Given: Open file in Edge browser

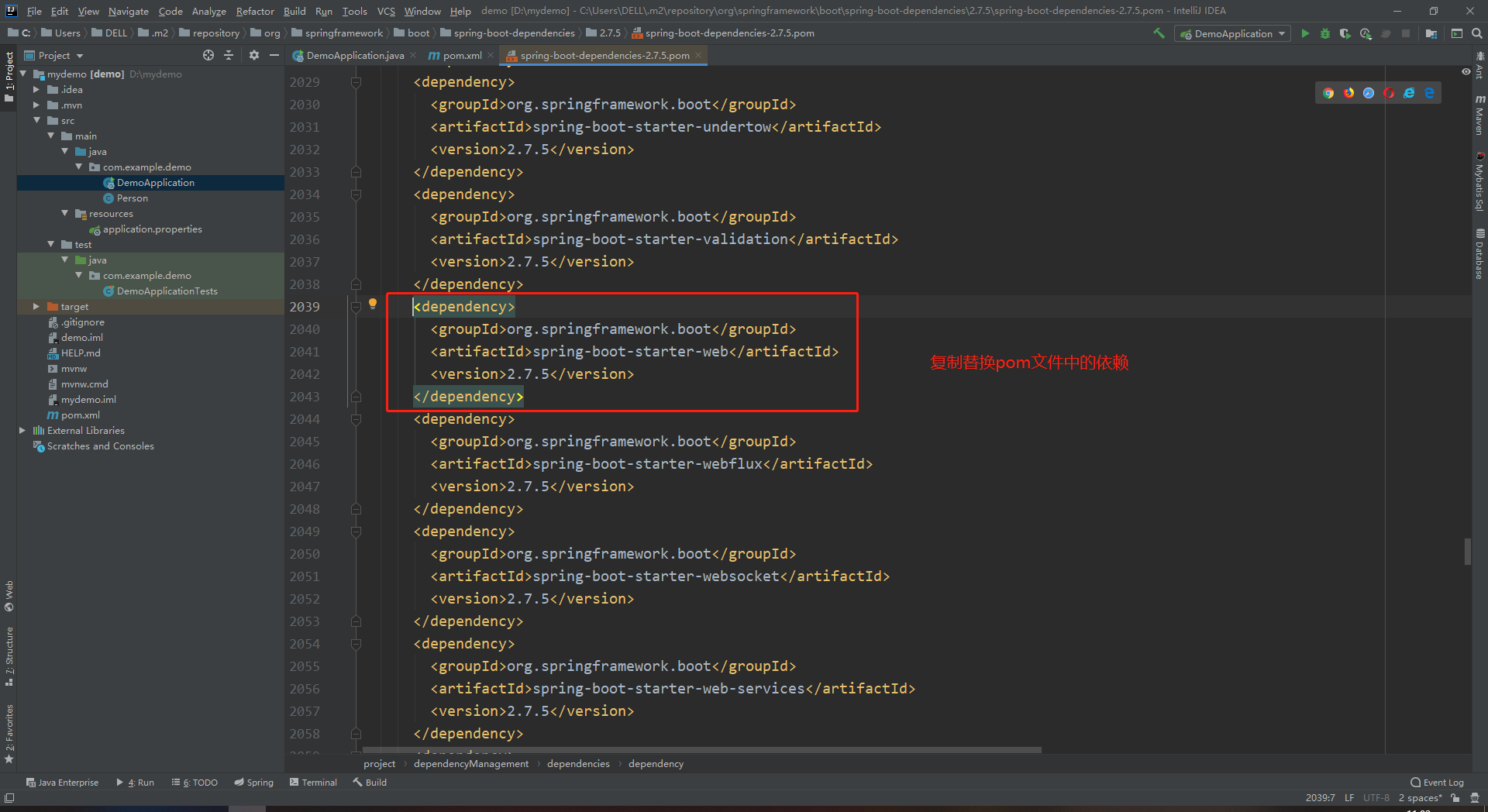Looking at the screenshot, I should (1429, 93).
